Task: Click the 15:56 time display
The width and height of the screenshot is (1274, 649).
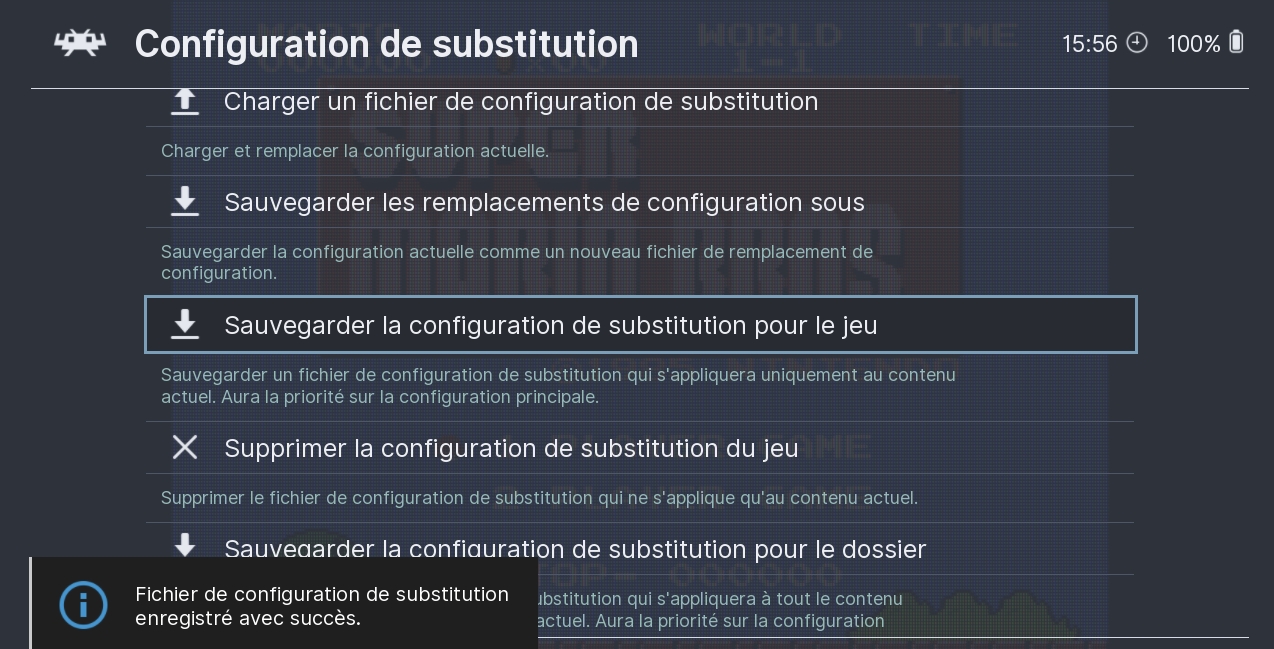Action: [x=1089, y=44]
